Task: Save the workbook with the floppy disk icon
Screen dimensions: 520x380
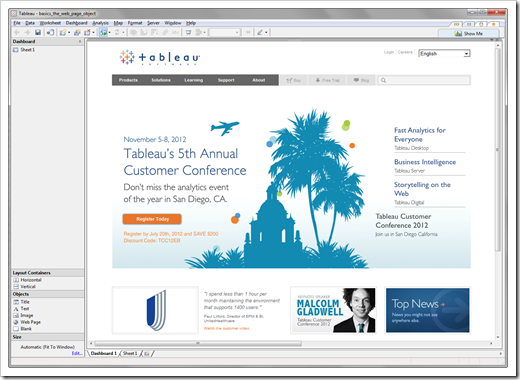Action: [x=38, y=32]
